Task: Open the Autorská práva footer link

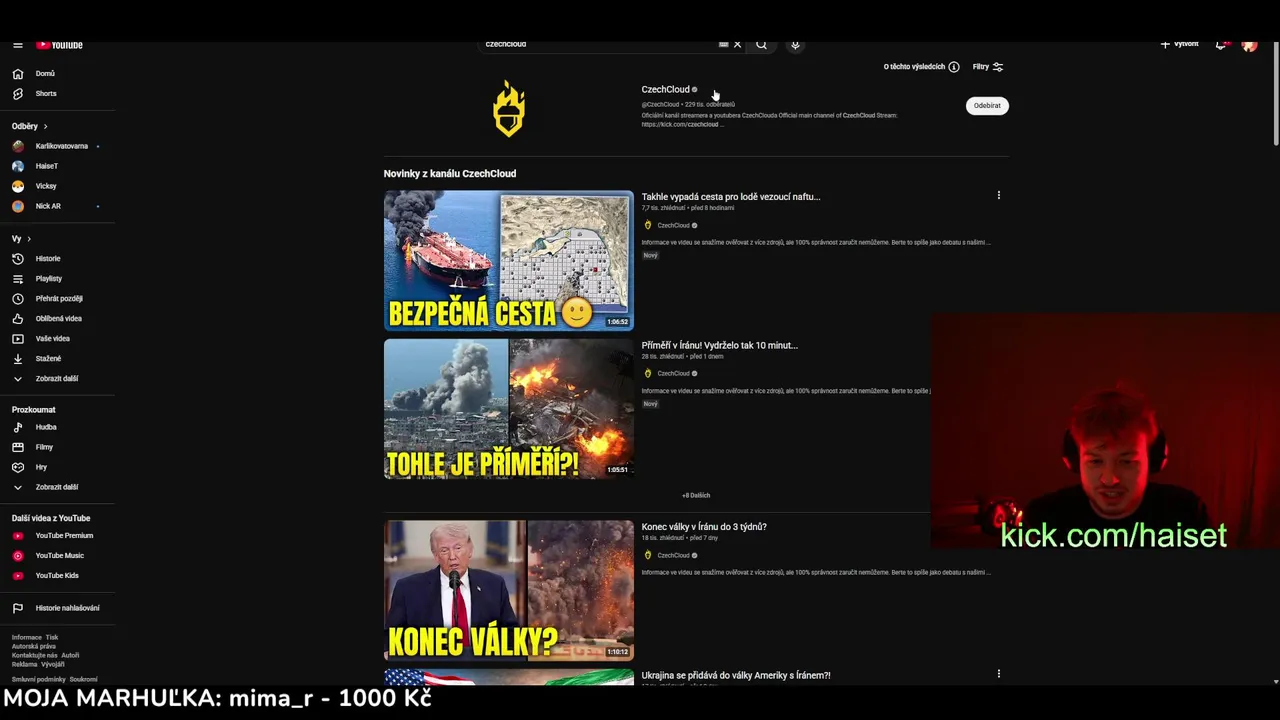Action: pyautogui.click(x=34, y=646)
